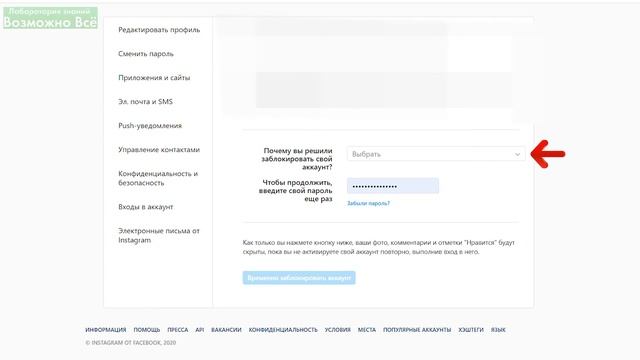Open КОНФИДЕНЦИАЛЬНОСТЬ footer link
640x360 pixels.
coord(283,330)
